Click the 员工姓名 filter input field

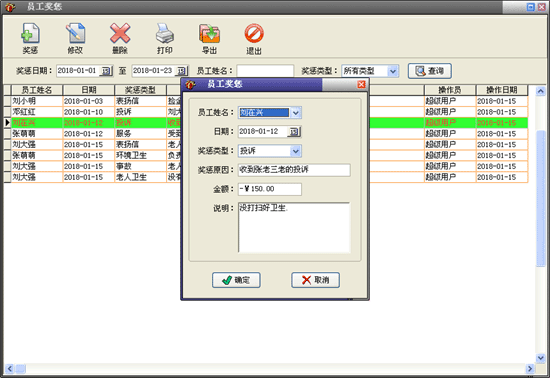tap(265, 71)
